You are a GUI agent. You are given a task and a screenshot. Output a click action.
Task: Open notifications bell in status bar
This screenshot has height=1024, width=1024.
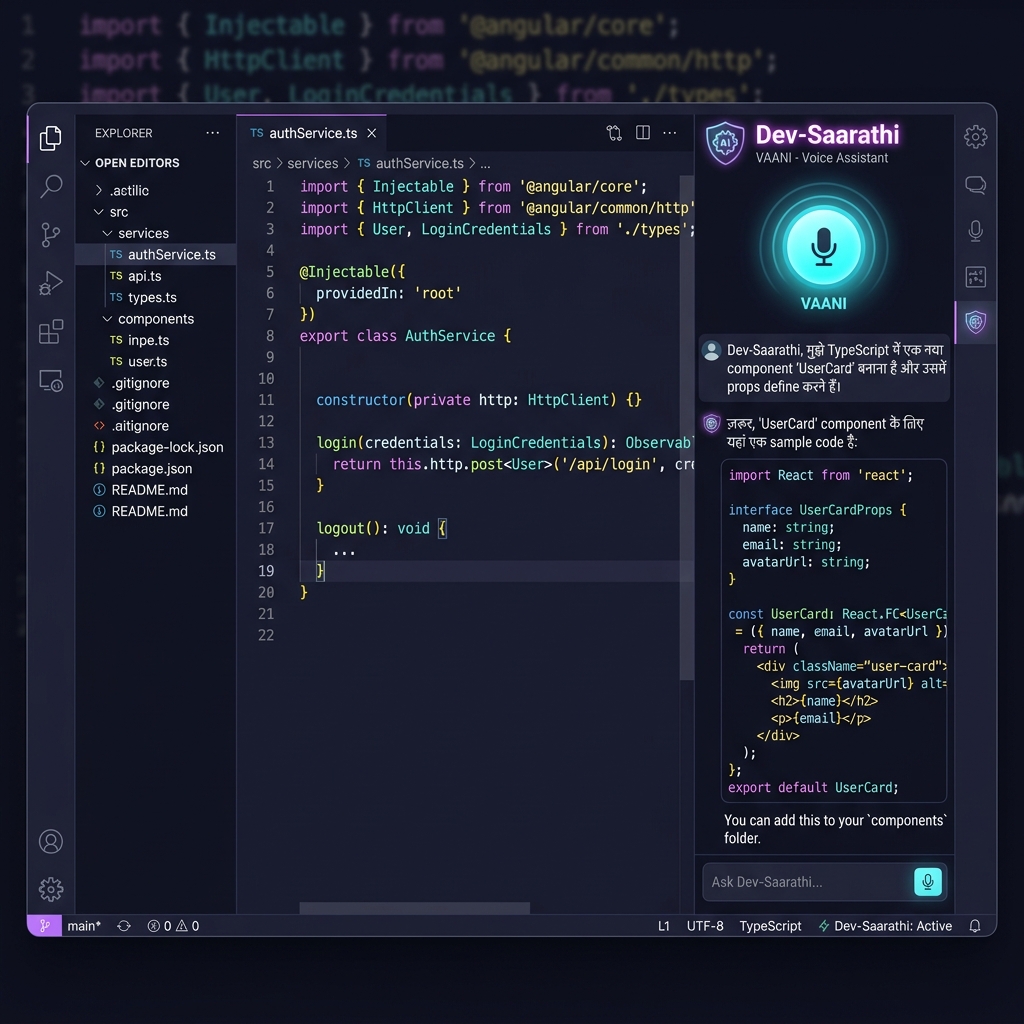coord(974,925)
